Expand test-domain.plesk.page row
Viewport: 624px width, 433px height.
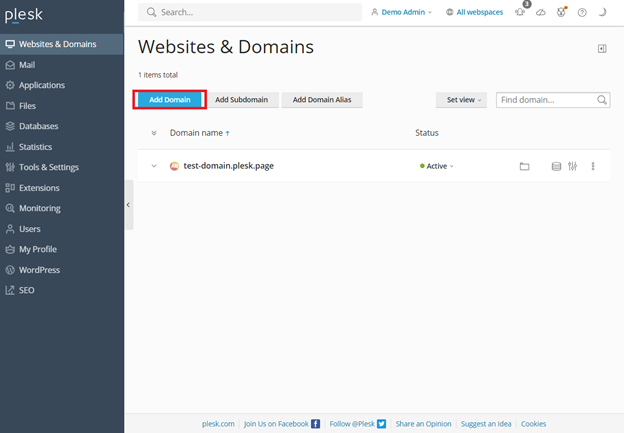[154, 166]
